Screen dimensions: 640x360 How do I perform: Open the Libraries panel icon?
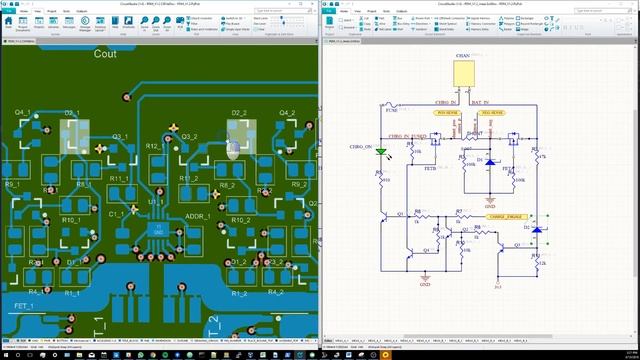tap(53, 23)
